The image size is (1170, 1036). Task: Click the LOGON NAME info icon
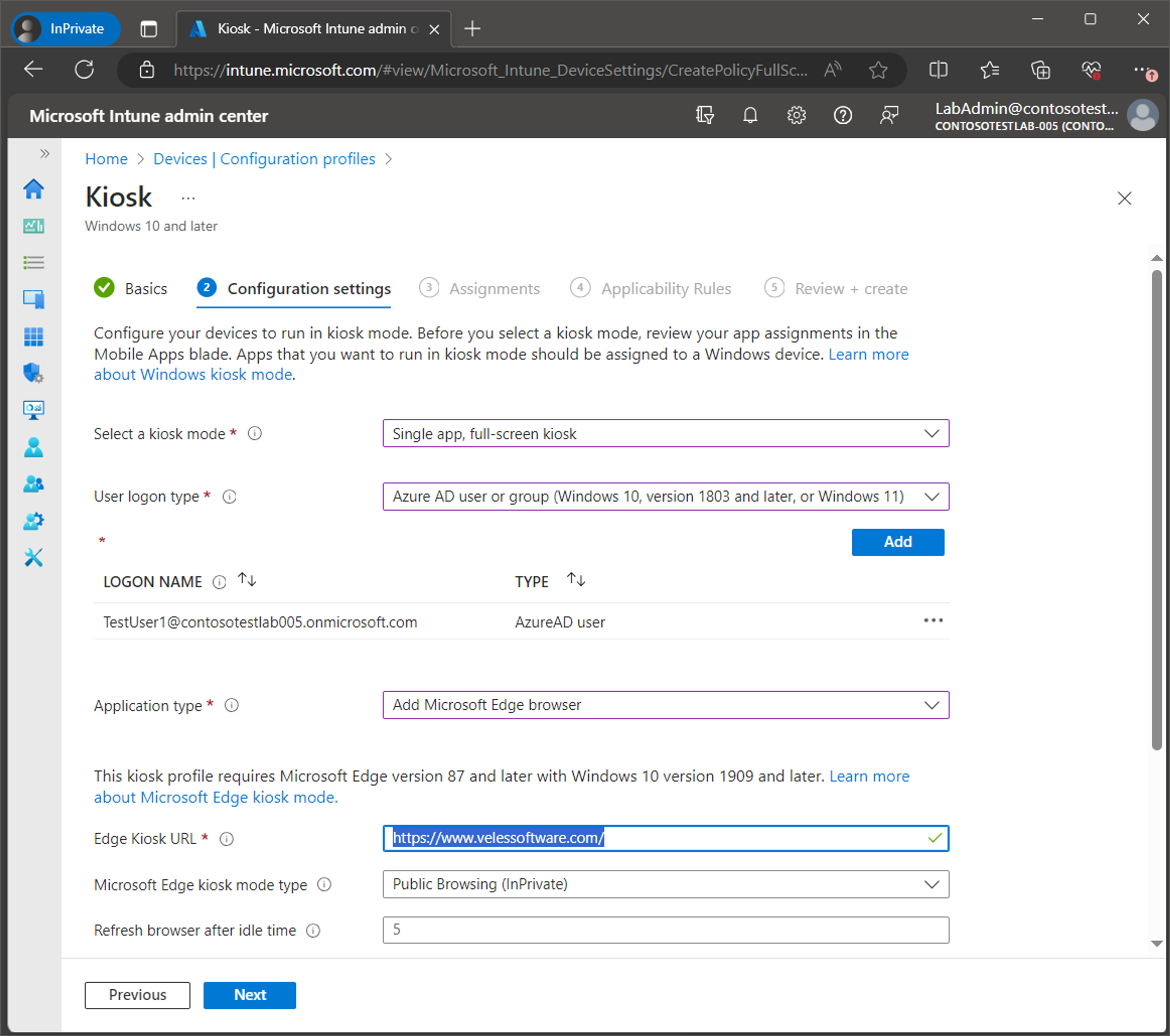[219, 582]
